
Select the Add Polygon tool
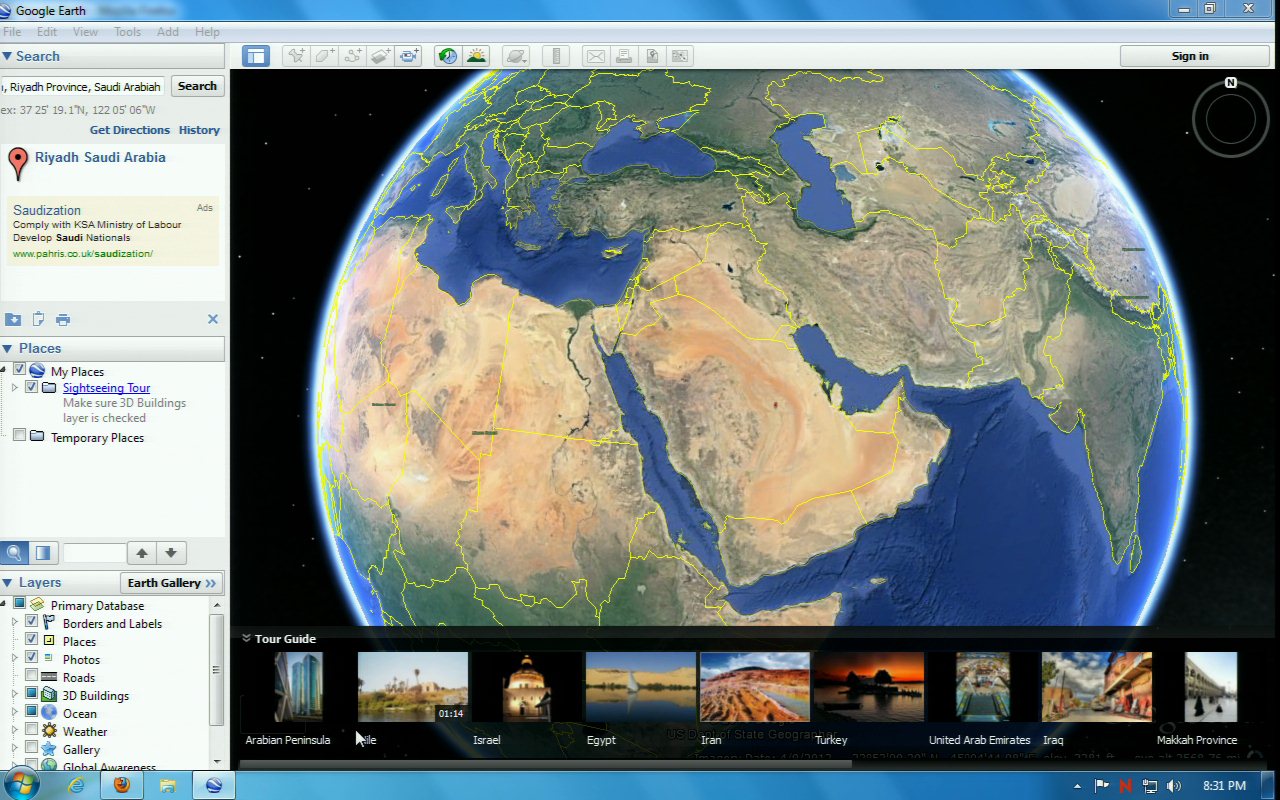pyautogui.click(x=324, y=56)
